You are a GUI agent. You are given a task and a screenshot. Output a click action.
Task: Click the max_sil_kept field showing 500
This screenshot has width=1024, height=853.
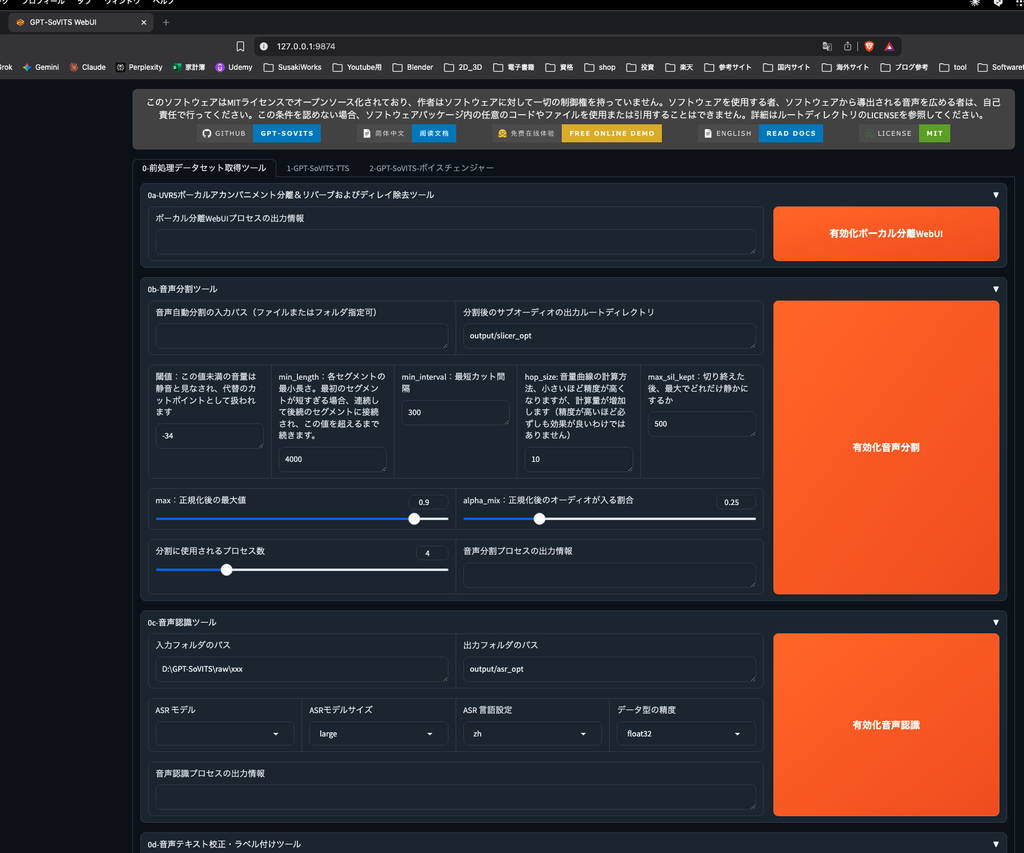(701, 424)
